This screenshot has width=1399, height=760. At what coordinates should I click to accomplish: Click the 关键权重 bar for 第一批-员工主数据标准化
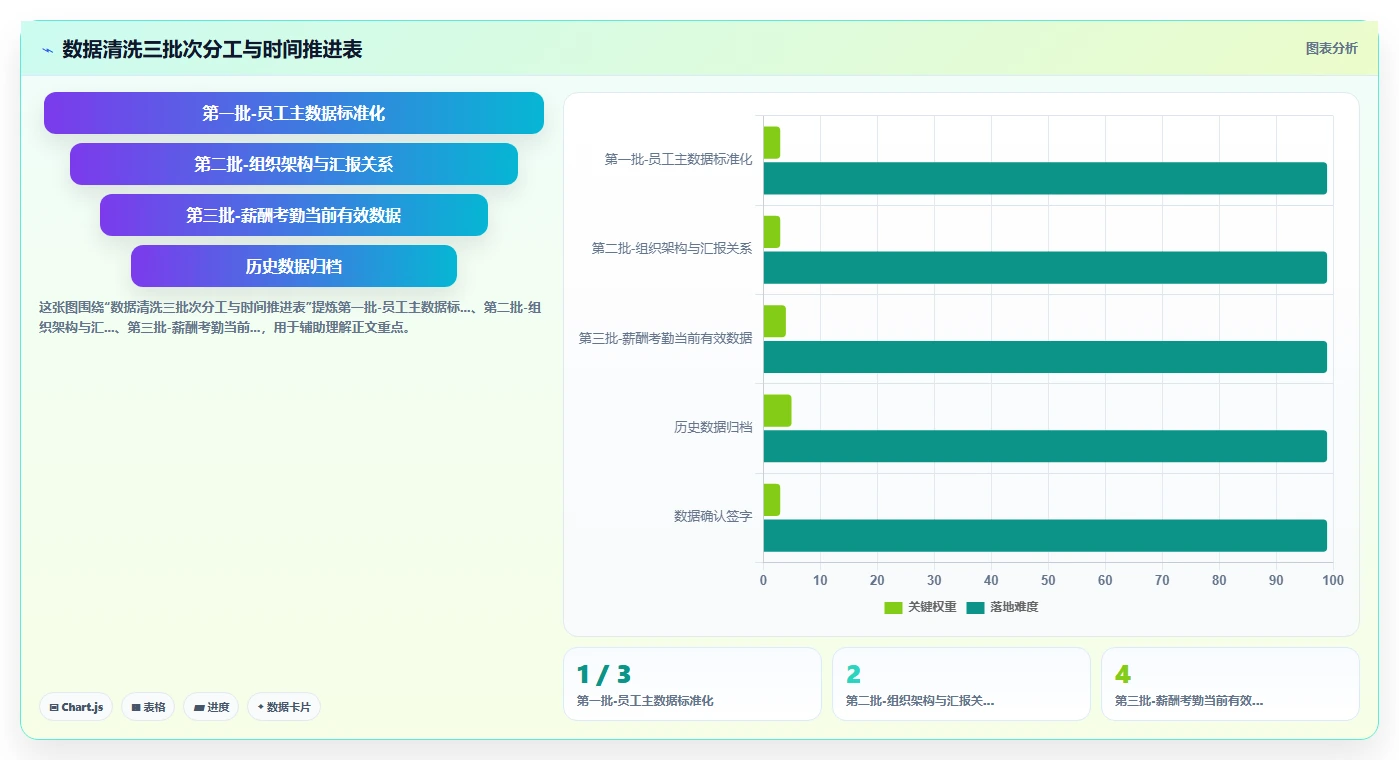[772, 143]
